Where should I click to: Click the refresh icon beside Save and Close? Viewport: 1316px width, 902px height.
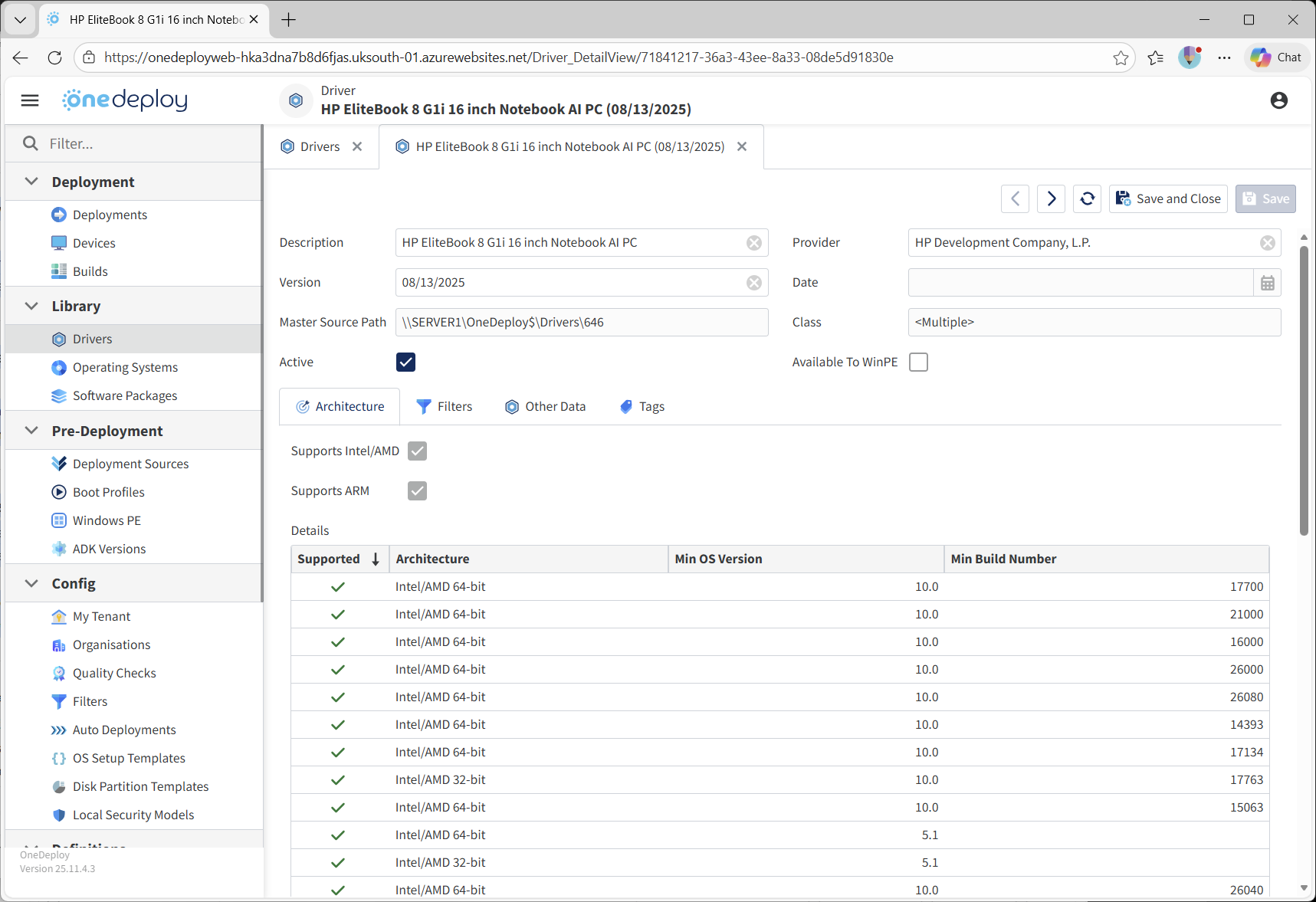(x=1087, y=198)
